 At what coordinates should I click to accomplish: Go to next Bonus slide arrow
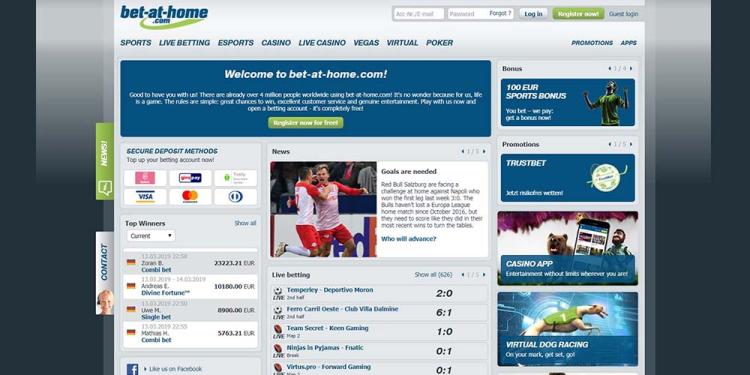click(x=631, y=69)
